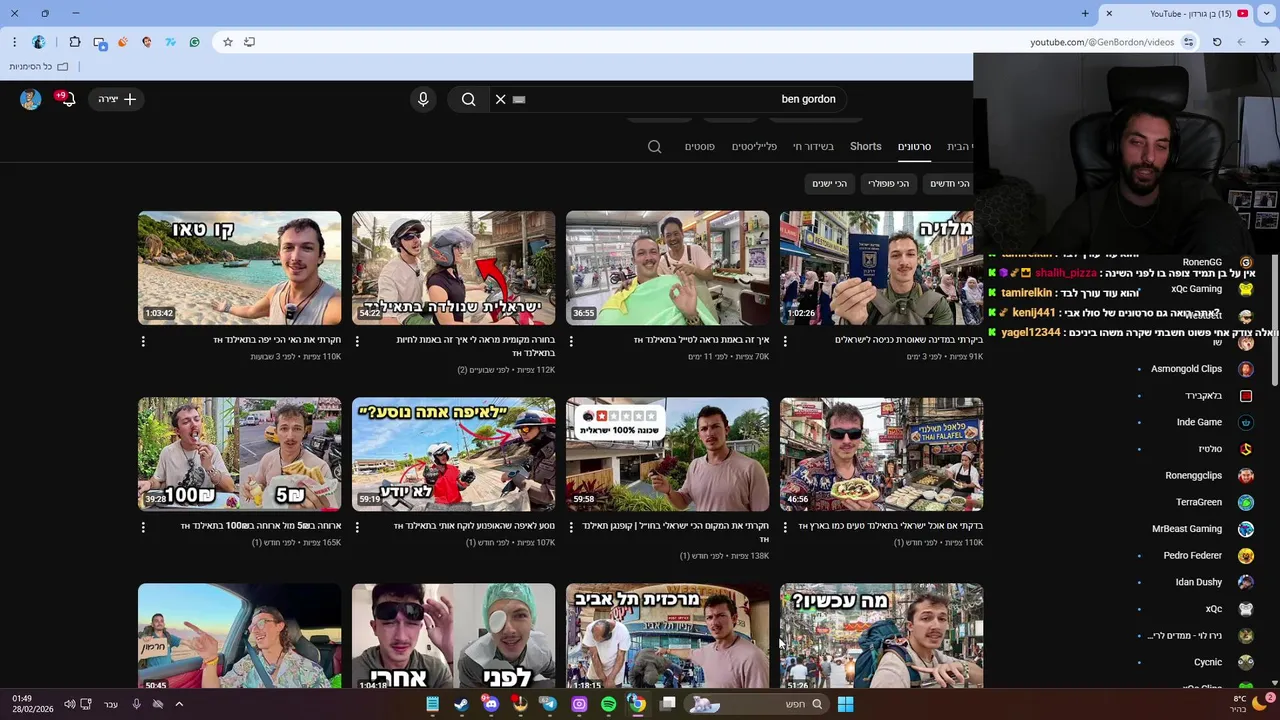Clear the search query with X
The image size is (1280, 720).
point(501,99)
